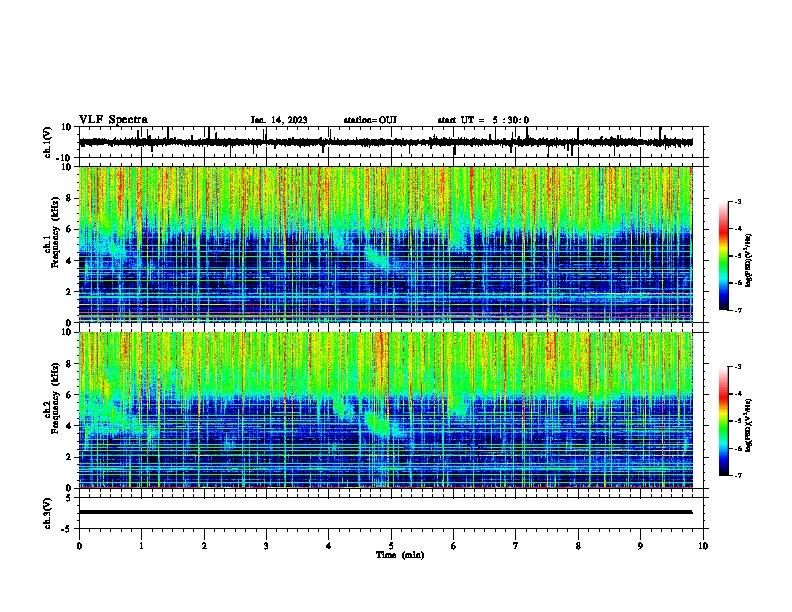Viewport: 792px width, 612px height.
Task: Click the "VLF Spectra" title text
Action: [113, 120]
